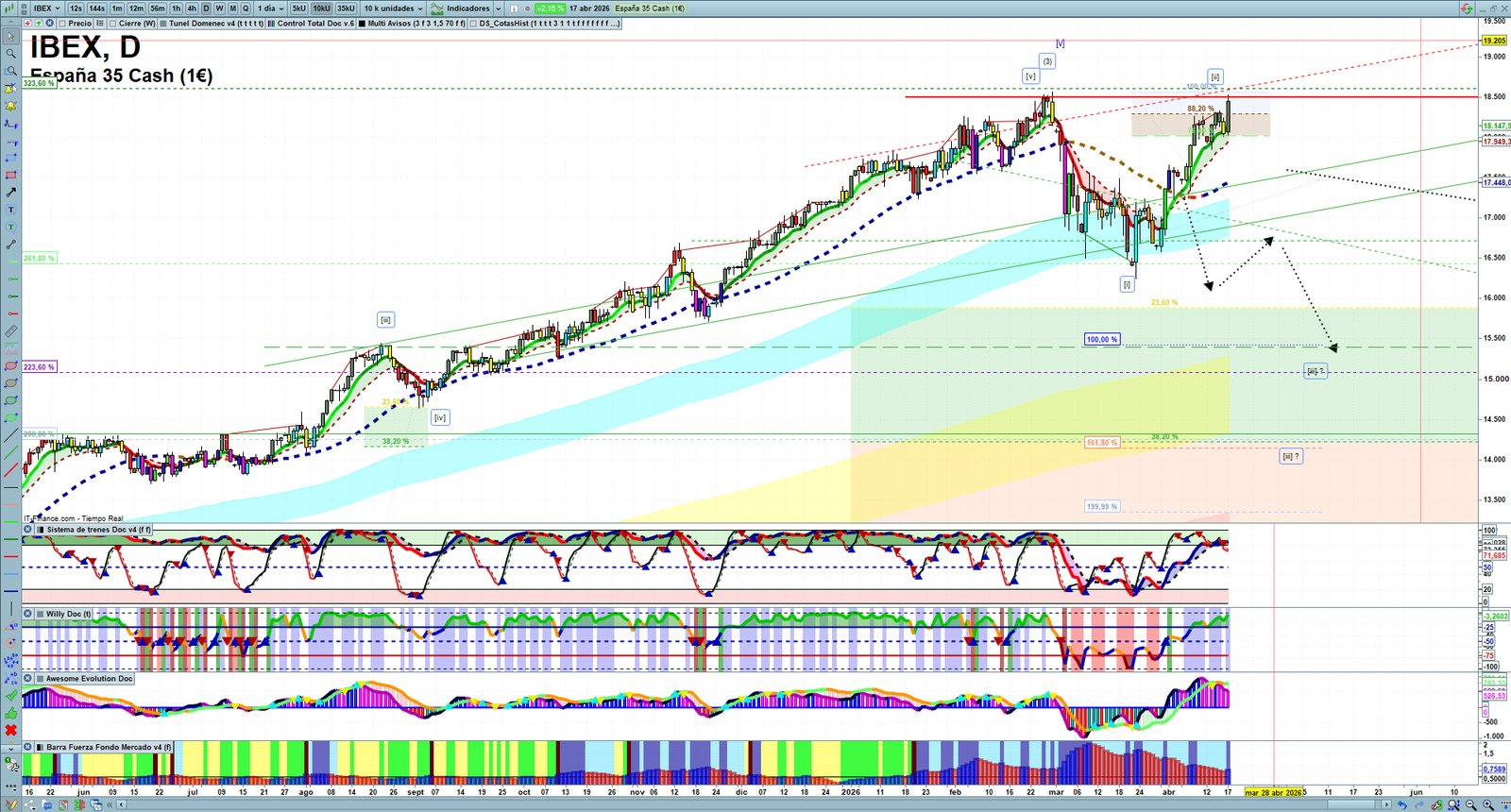The image size is (1511, 812).
Task: Click the Barra Fuerza Fondo Mercado v4 label
Action: pyautogui.click(x=109, y=747)
